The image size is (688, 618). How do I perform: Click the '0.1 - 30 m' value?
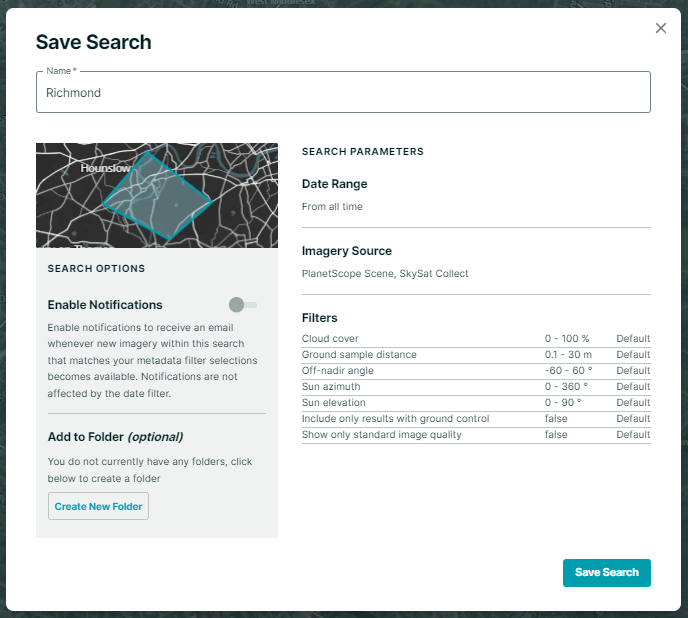pyautogui.click(x=568, y=355)
